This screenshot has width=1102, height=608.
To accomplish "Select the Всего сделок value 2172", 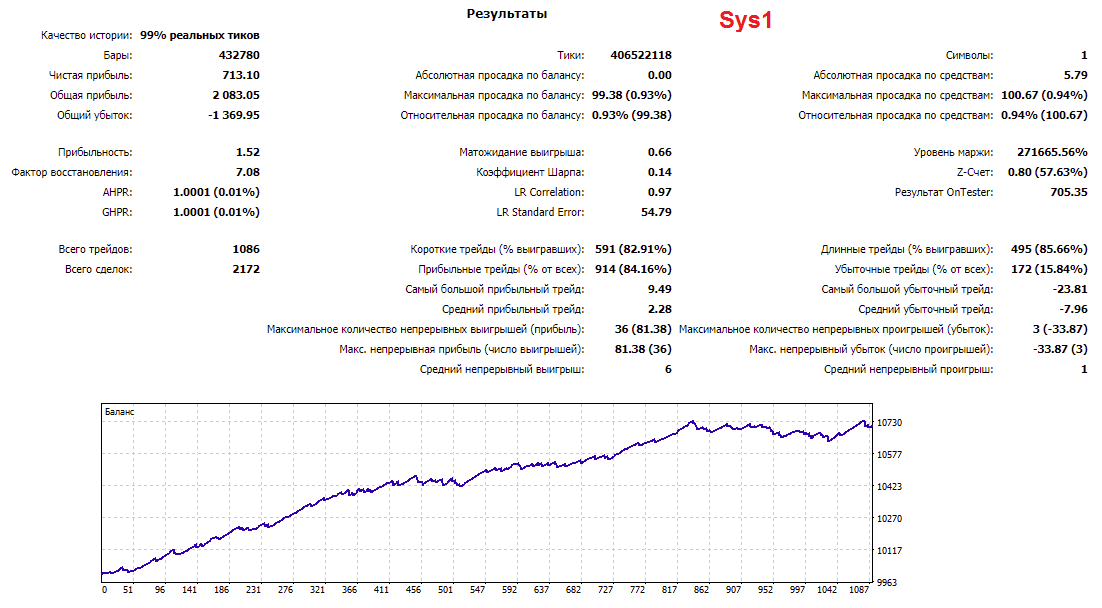I will 246,269.
